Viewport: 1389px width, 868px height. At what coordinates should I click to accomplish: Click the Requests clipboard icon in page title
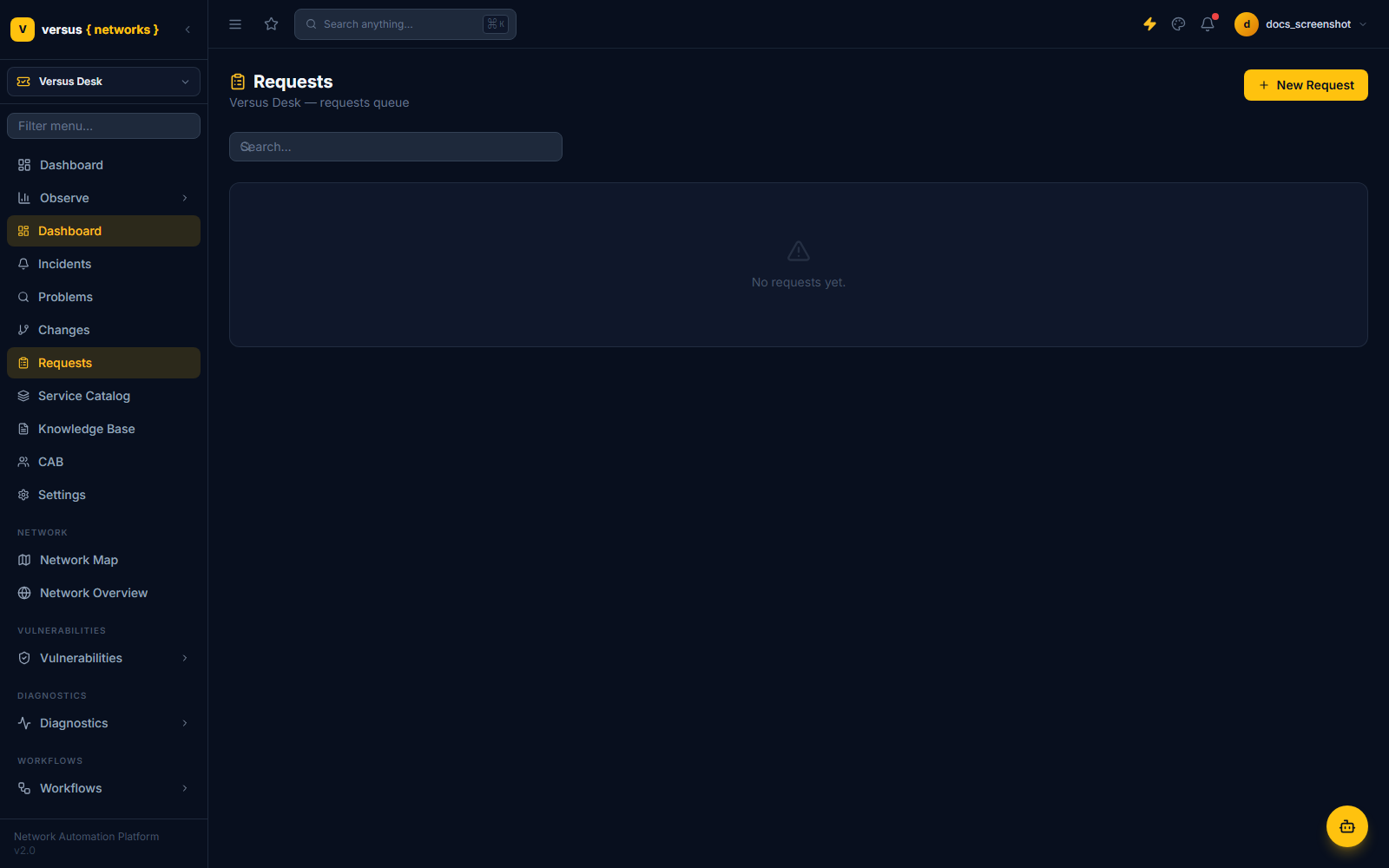pyautogui.click(x=238, y=82)
